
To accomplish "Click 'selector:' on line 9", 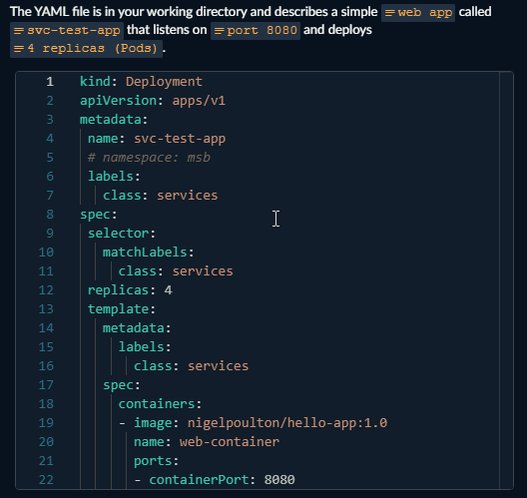I will pyautogui.click(x=122, y=233).
